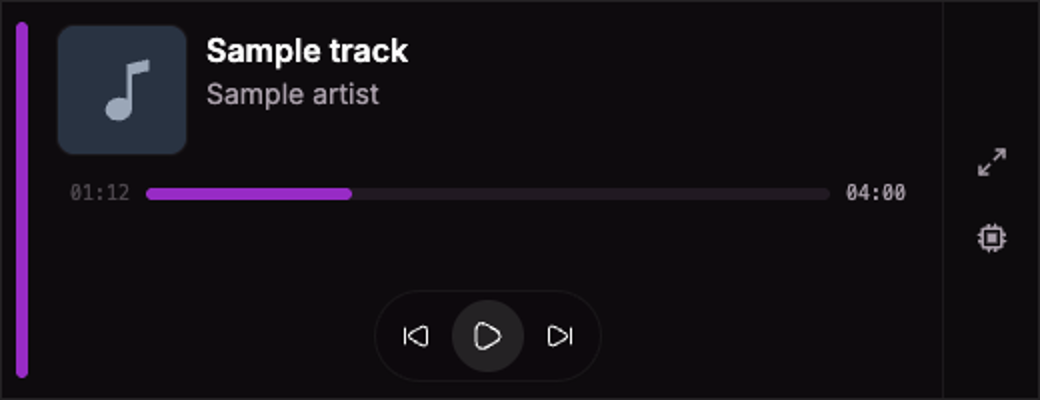Jump to the far end of the seek bar
The width and height of the screenshot is (1040, 400).
[827, 194]
